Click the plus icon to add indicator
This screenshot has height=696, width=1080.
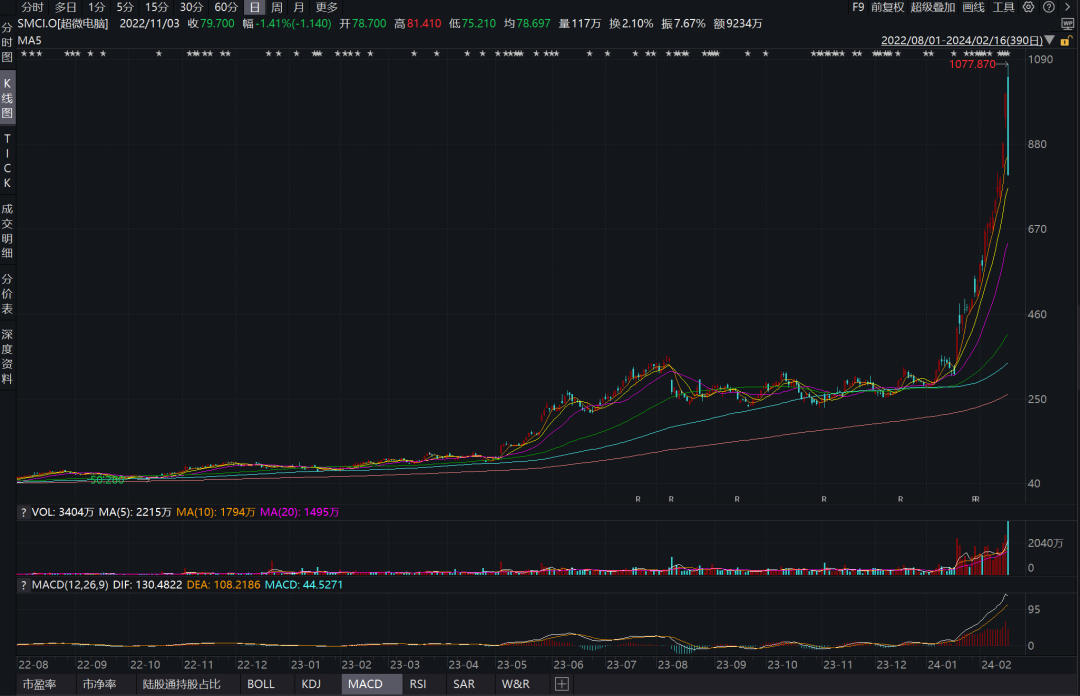[x=561, y=684]
